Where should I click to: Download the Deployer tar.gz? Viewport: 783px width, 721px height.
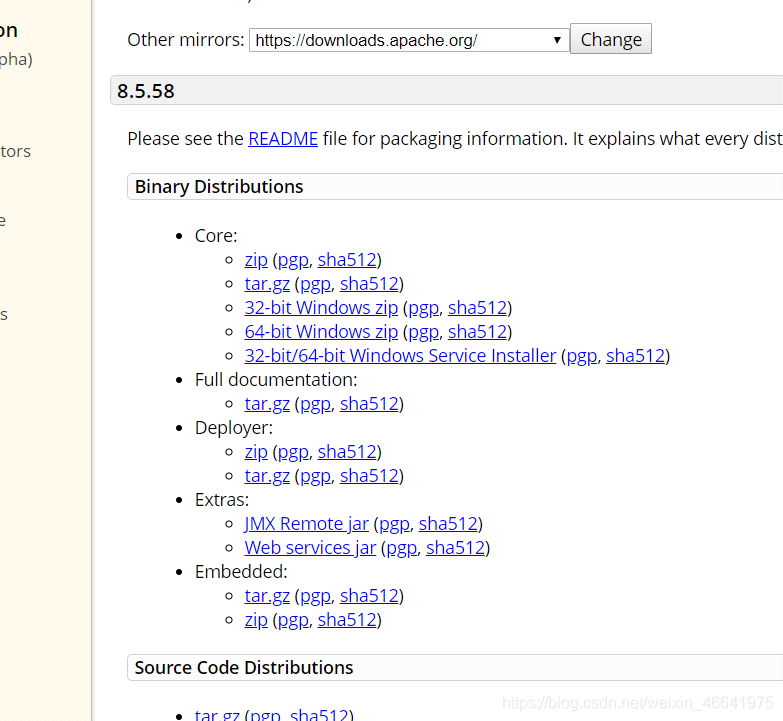point(267,476)
